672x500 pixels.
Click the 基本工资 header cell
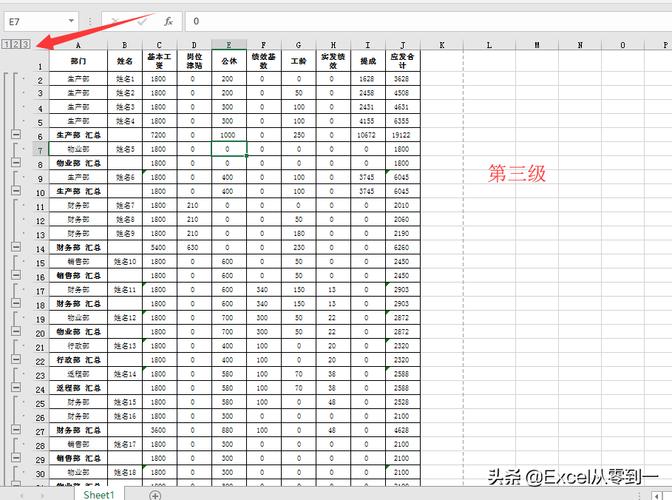[x=159, y=61]
